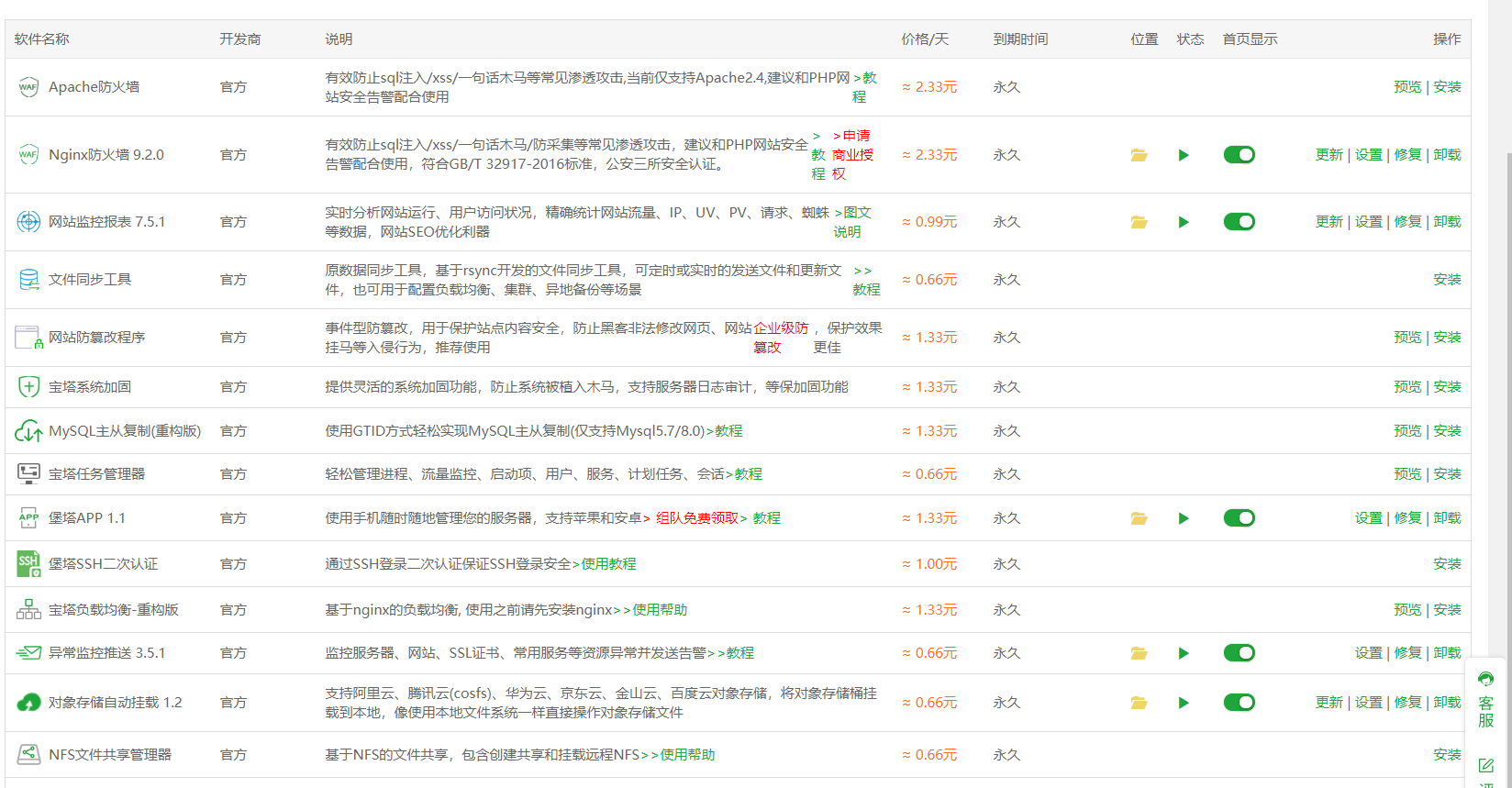Open 企业级防篡改 link

click(x=781, y=338)
